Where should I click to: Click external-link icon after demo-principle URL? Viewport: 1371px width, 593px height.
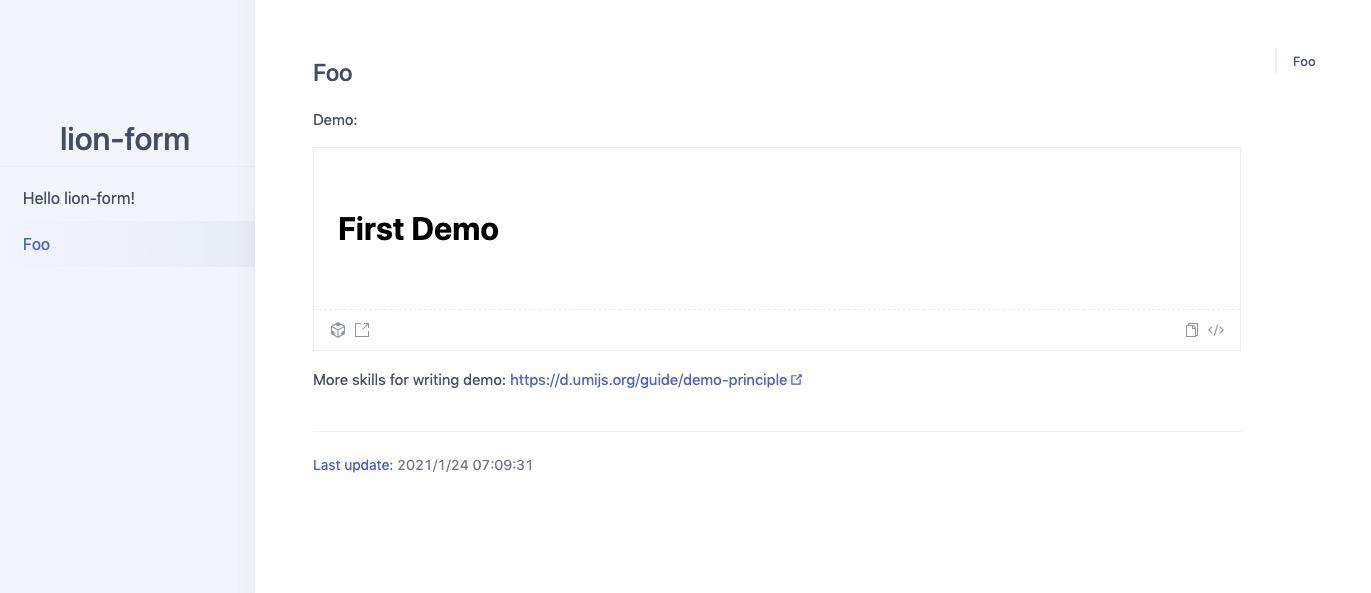pos(797,380)
